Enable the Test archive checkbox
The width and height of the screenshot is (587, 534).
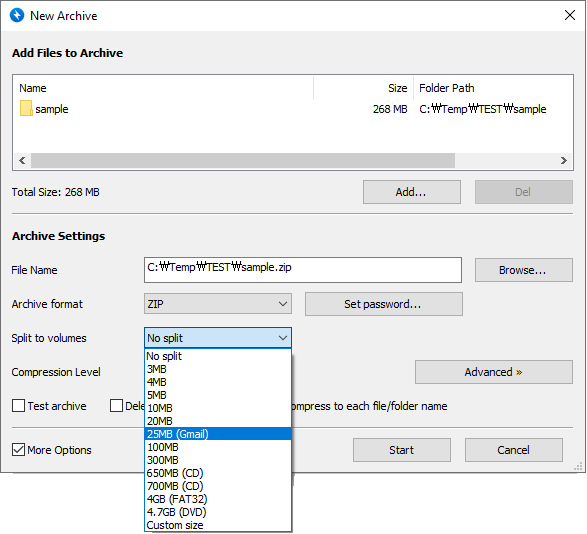(x=18, y=406)
